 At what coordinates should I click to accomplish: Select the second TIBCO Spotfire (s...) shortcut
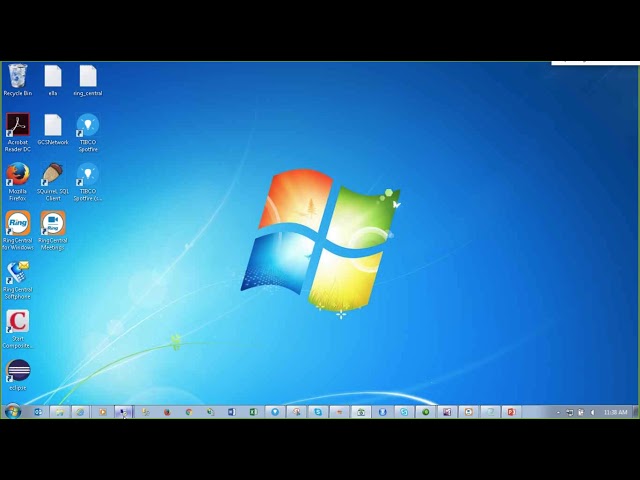(88, 182)
